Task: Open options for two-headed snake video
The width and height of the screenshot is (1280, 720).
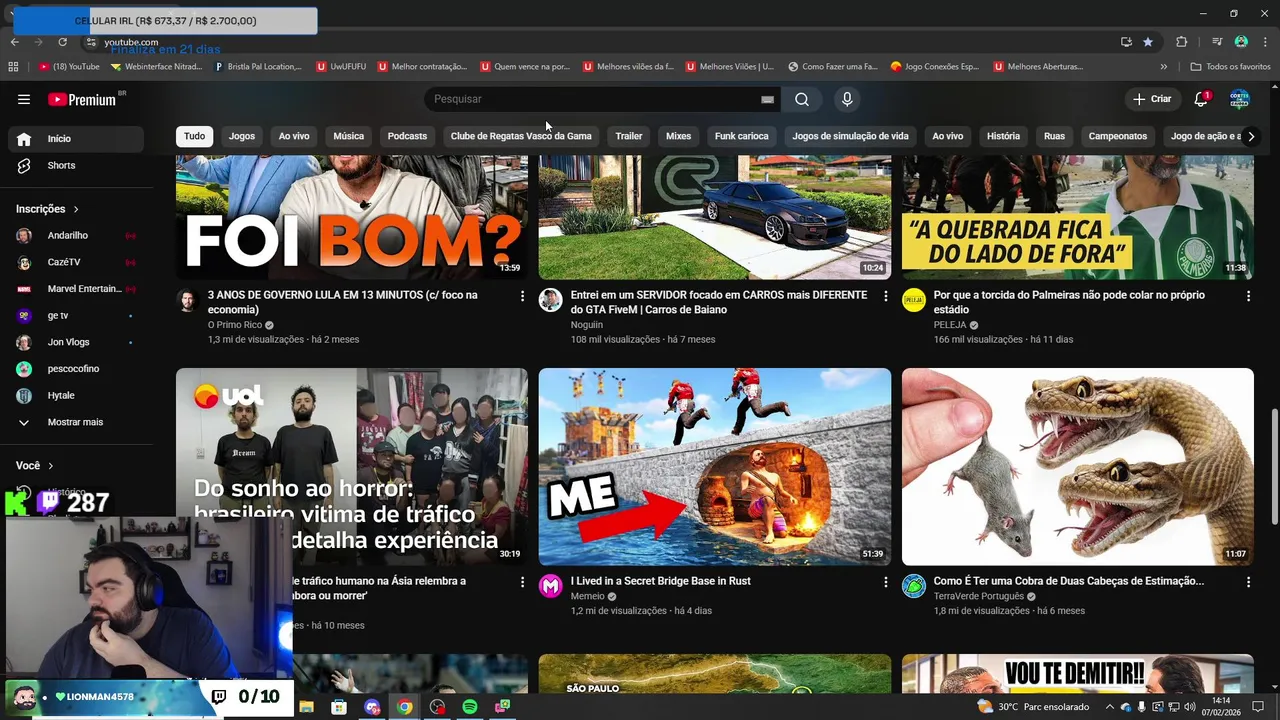Action: tap(1248, 582)
